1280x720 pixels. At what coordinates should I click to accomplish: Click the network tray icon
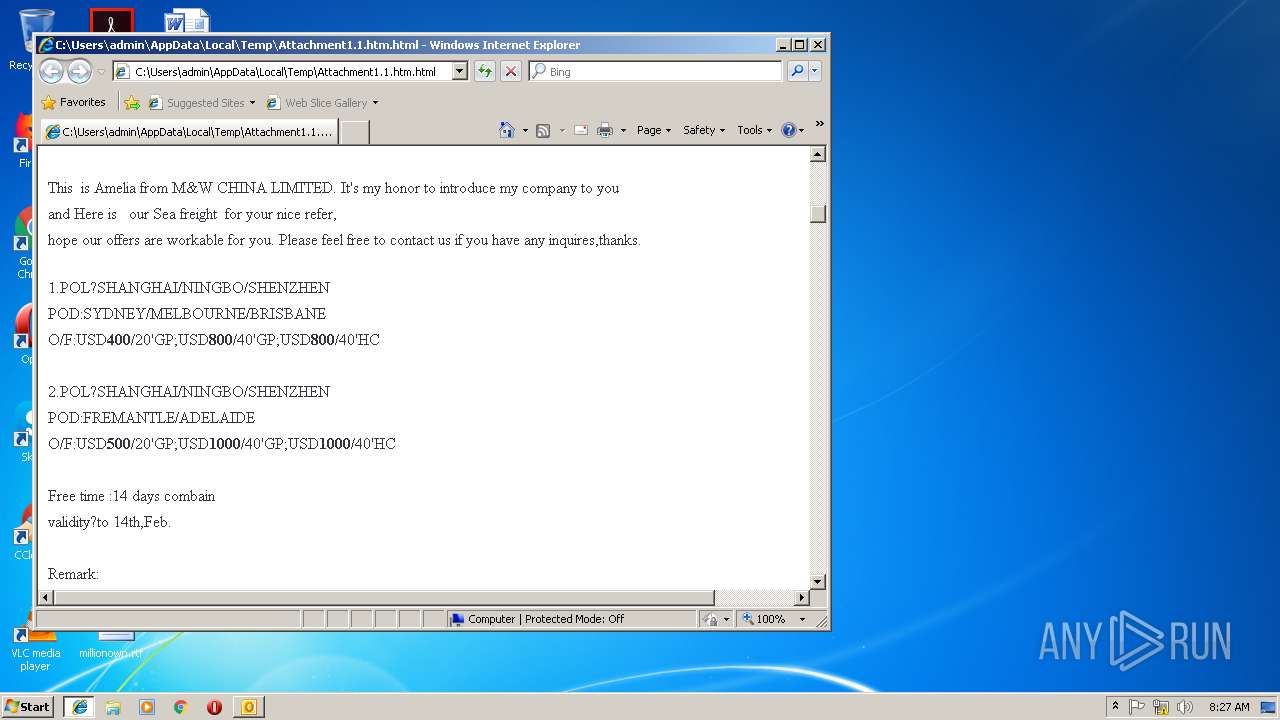pos(1161,706)
